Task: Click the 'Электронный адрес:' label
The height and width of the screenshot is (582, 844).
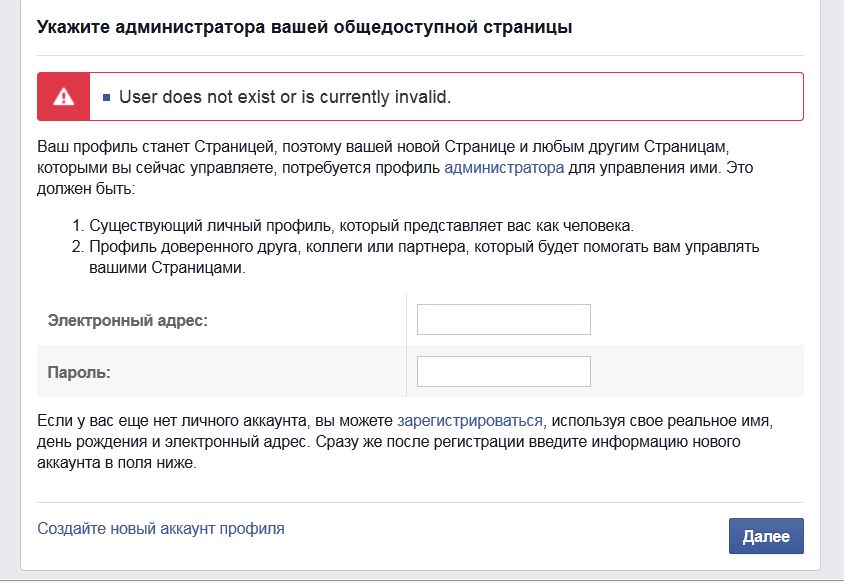Action: (128, 320)
